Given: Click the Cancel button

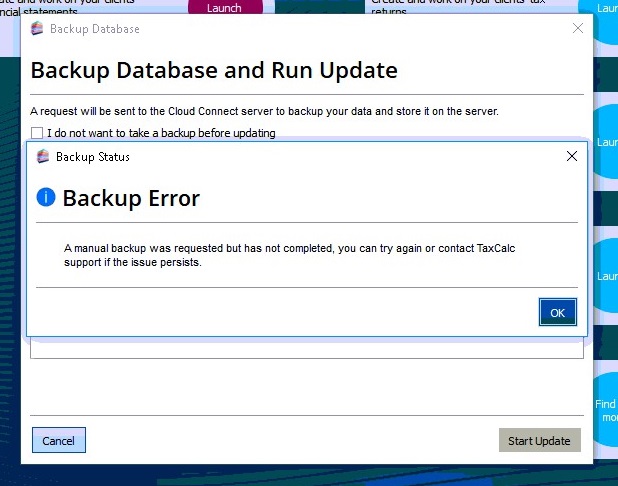Looking at the screenshot, I should 59,440.
